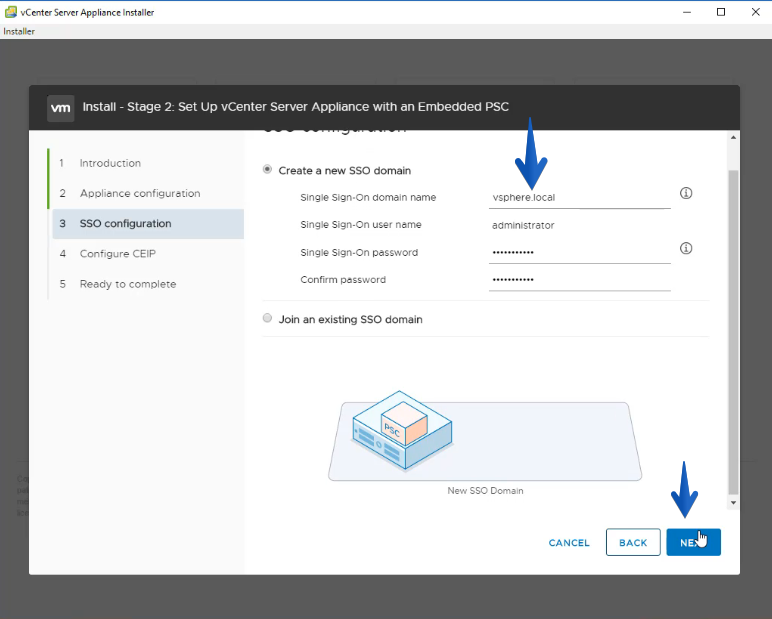
Task: Close the vCenter Server Appliance Installer
Action: coord(755,12)
